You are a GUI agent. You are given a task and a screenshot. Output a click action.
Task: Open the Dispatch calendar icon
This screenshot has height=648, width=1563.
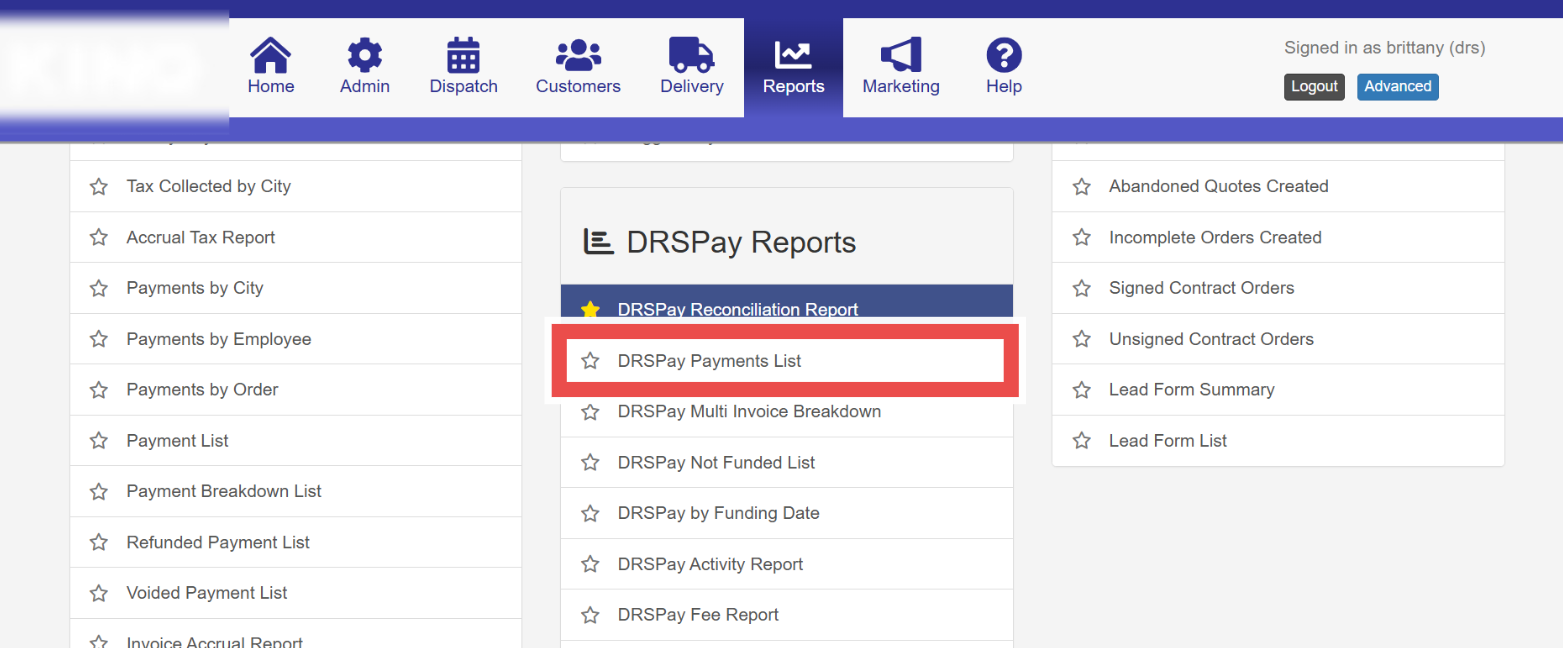[x=463, y=55]
